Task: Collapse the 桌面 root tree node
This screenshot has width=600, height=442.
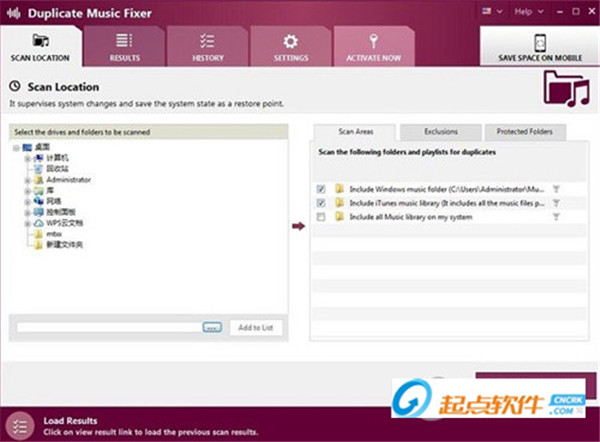Action: (16, 148)
